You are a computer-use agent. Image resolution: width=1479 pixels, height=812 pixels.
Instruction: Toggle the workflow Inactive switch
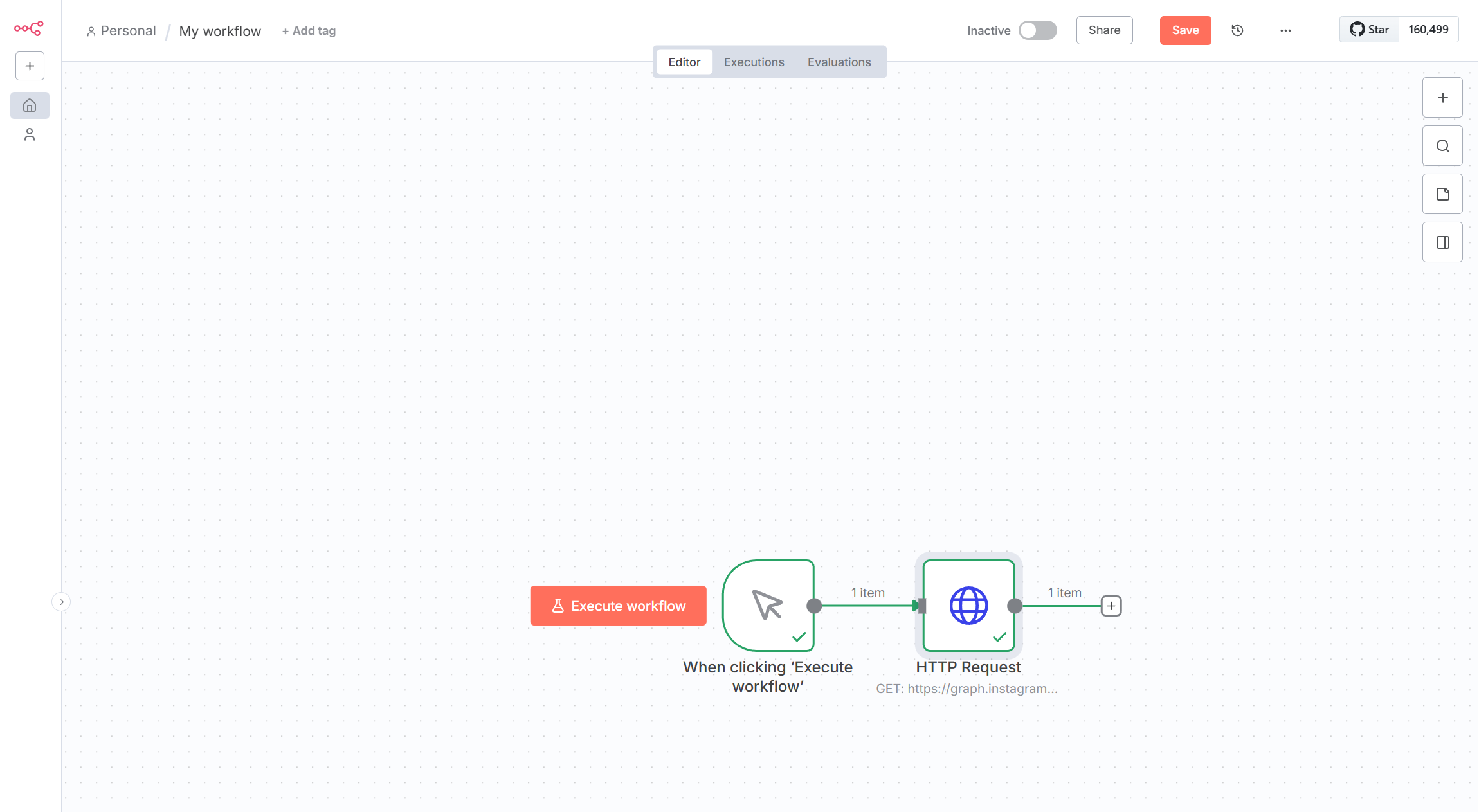tap(1037, 30)
